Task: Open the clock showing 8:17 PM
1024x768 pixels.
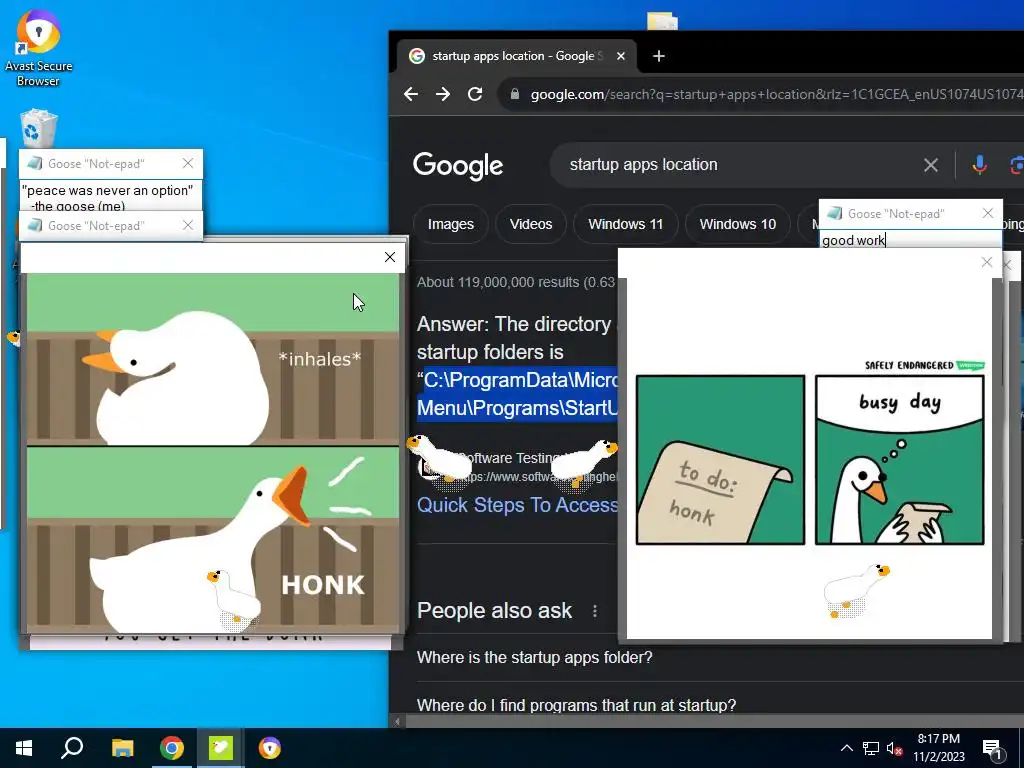Action: pyautogui.click(x=938, y=748)
